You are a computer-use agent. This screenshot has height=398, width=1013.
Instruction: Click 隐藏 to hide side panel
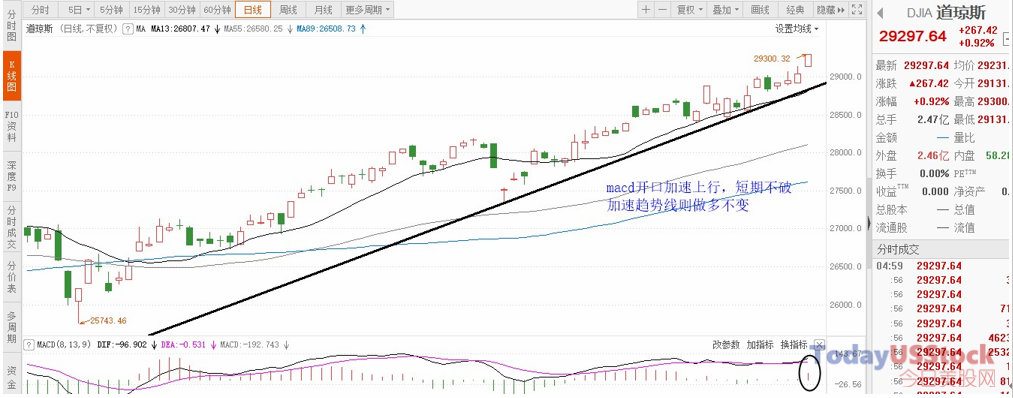(831, 10)
